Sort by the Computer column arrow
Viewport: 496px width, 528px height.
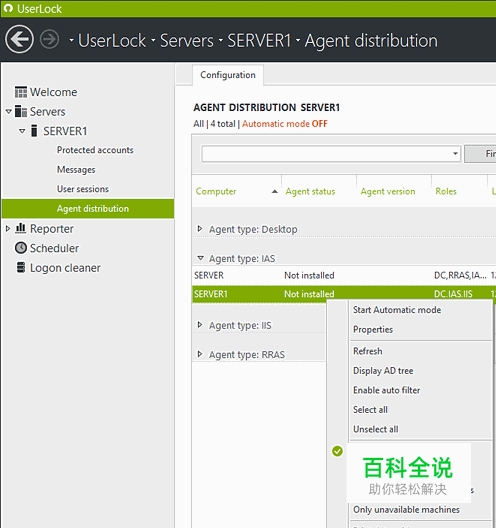(x=275, y=192)
